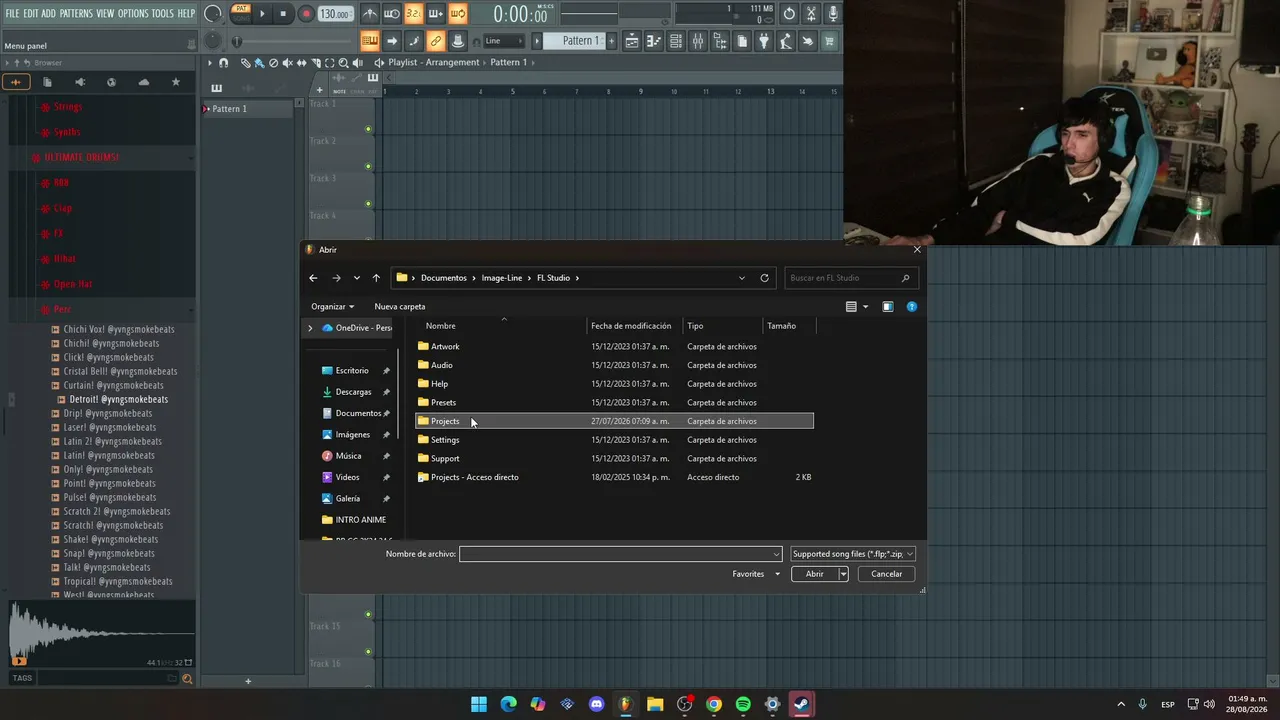The width and height of the screenshot is (1280, 720).
Task: Click the red record button
Action: pyautogui.click(x=306, y=14)
